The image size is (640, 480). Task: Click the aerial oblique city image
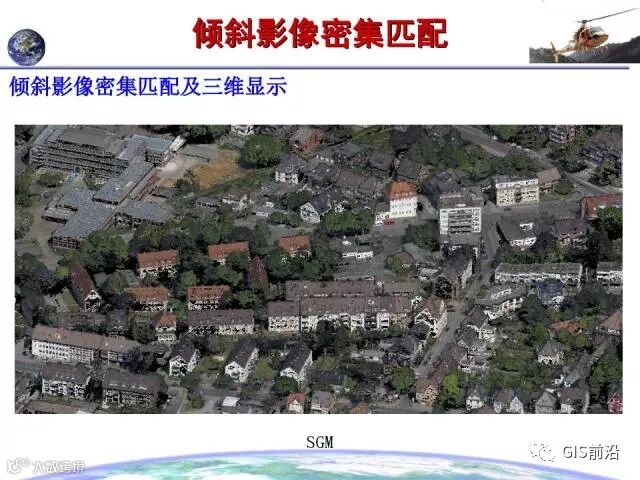click(319, 269)
